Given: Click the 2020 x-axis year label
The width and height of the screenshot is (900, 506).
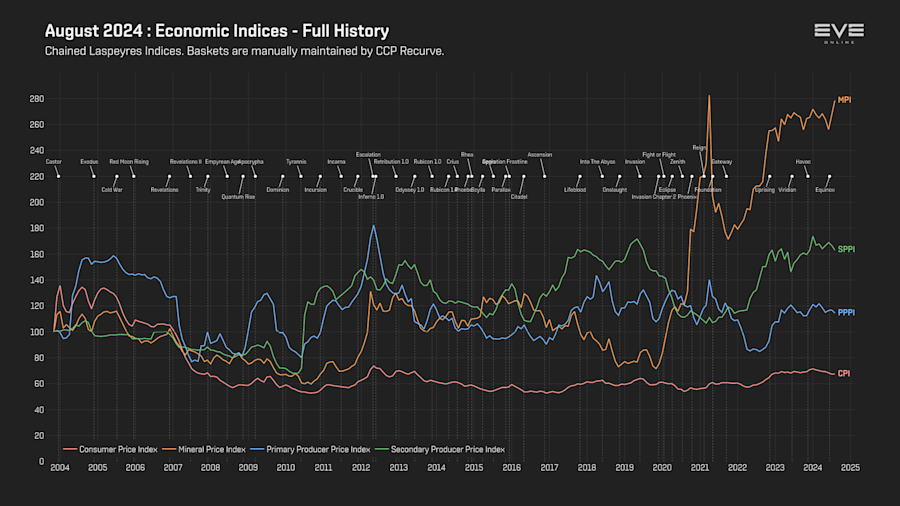Looking at the screenshot, I should pyautogui.click(x=662, y=468).
